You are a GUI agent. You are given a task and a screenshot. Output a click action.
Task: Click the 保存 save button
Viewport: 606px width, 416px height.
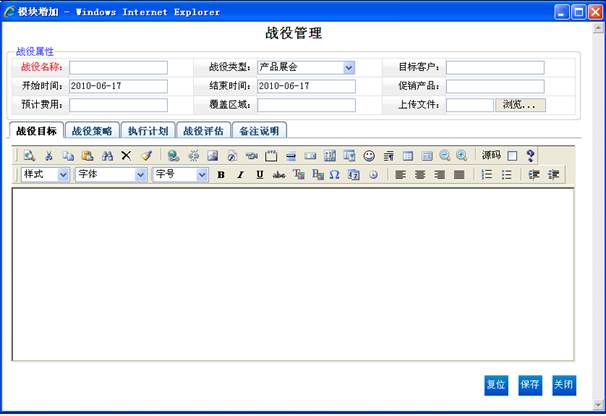(530, 385)
